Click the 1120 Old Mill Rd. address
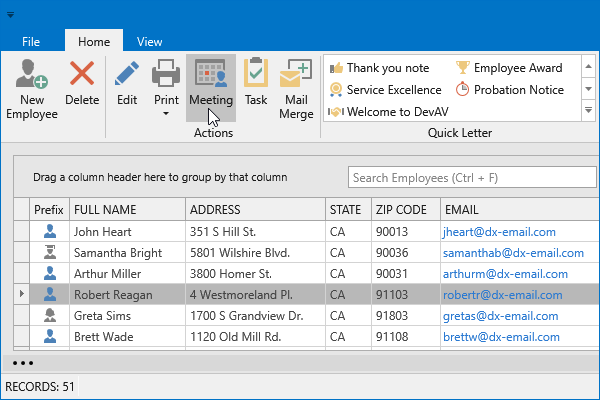The image size is (600, 400). pos(236,337)
